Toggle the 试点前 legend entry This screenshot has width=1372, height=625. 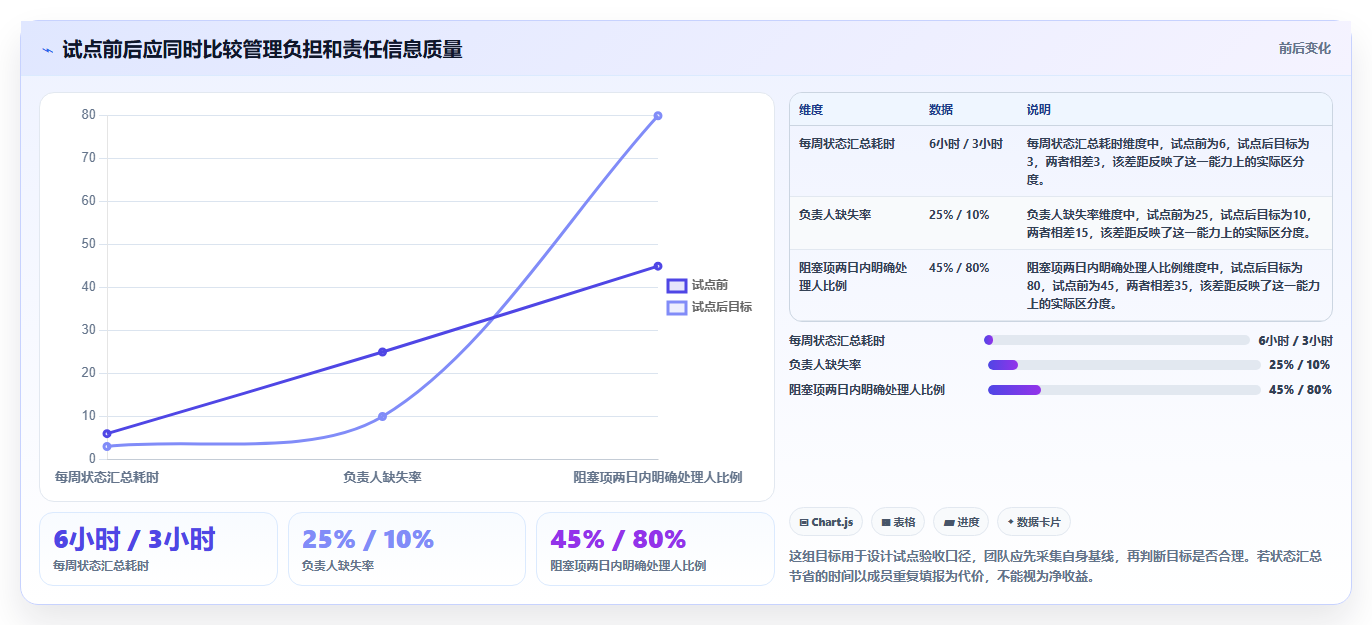(x=698, y=285)
